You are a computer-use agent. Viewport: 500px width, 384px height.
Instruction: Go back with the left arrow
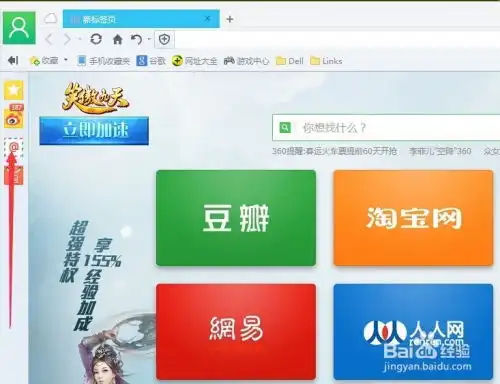click(x=49, y=39)
